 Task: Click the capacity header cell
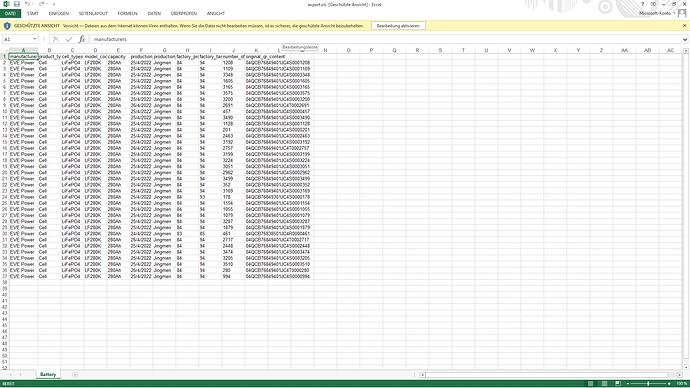tap(118, 57)
